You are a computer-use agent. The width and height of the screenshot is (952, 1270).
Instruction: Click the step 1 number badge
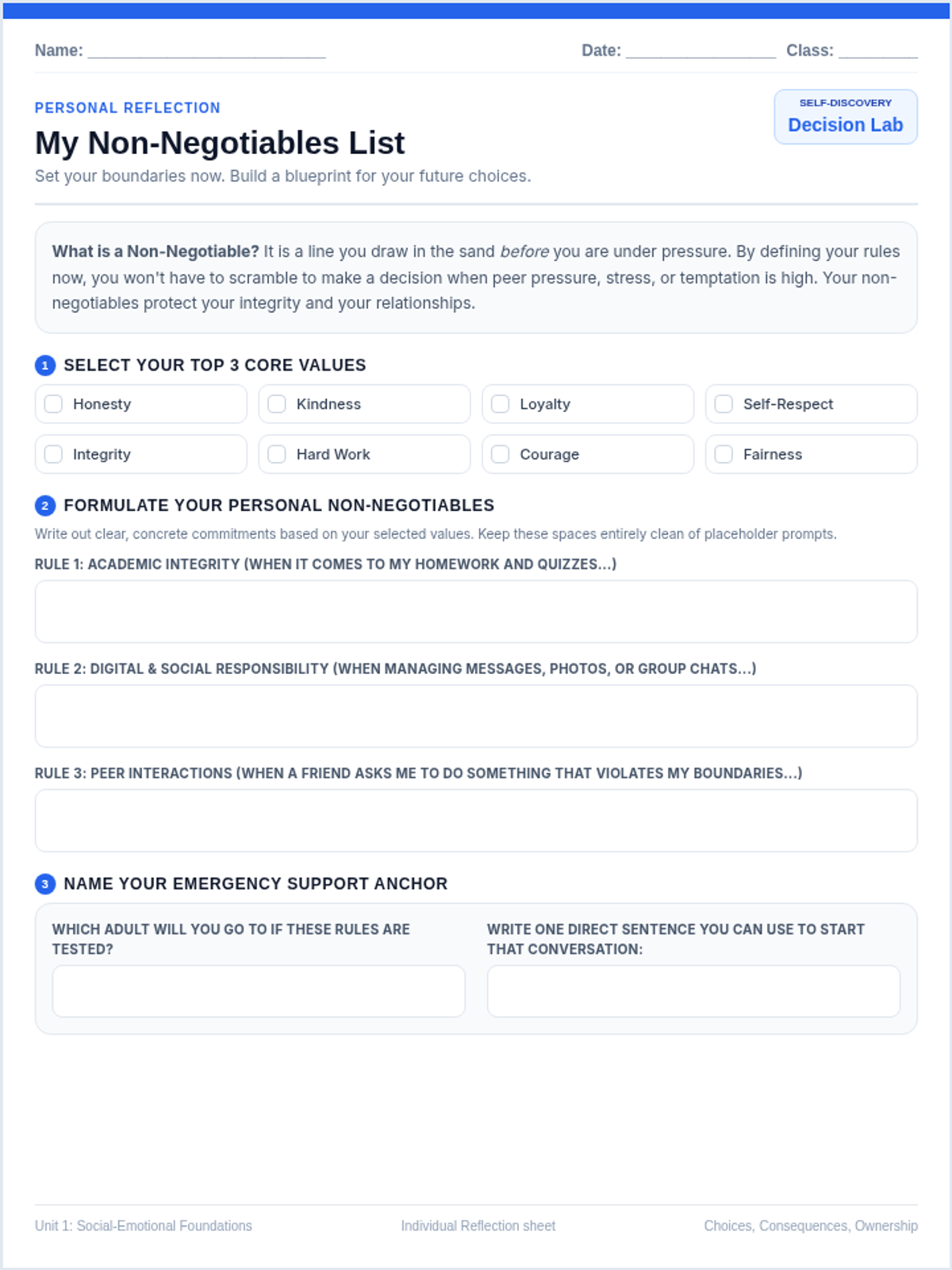[x=45, y=365]
